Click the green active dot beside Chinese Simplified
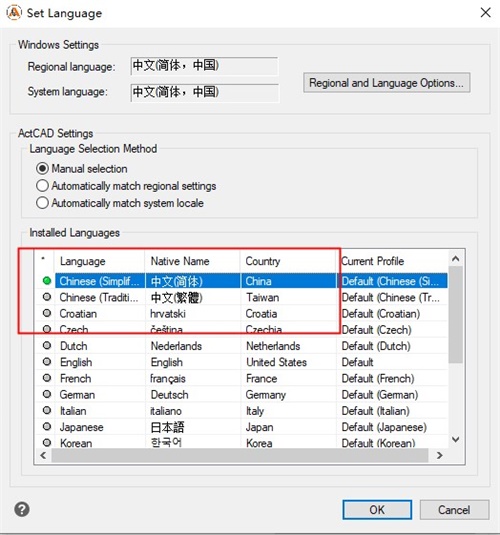Image resolution: width=500 pixels, height=535 pixels. (x=47, y=281)
